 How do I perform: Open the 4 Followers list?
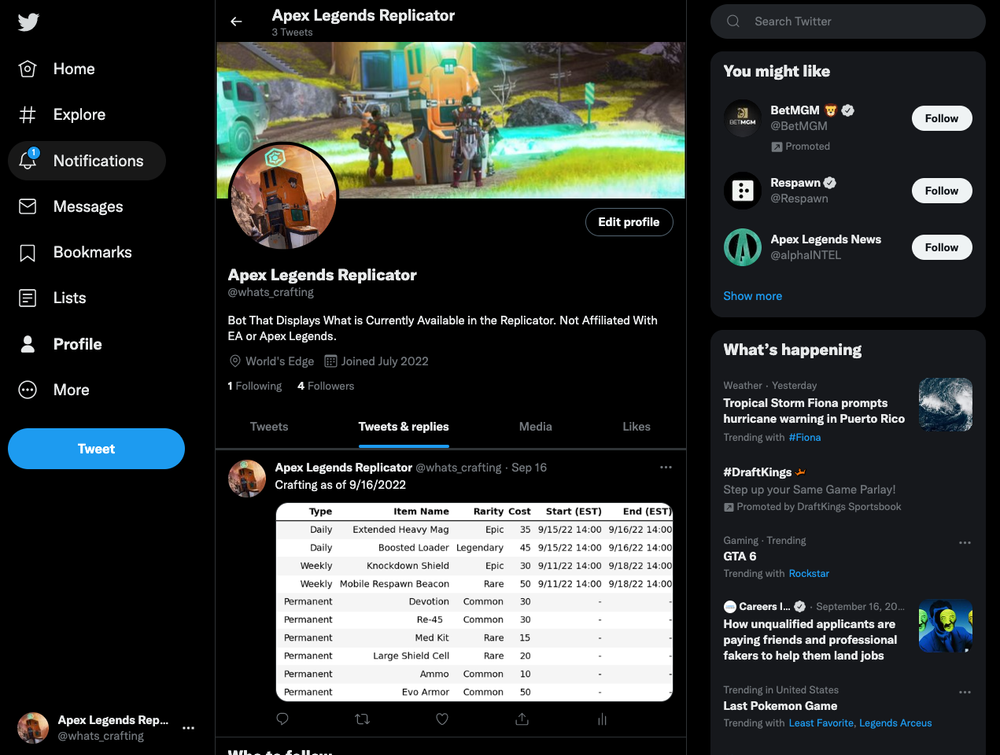pyautogui.click(x=325, y=386)
